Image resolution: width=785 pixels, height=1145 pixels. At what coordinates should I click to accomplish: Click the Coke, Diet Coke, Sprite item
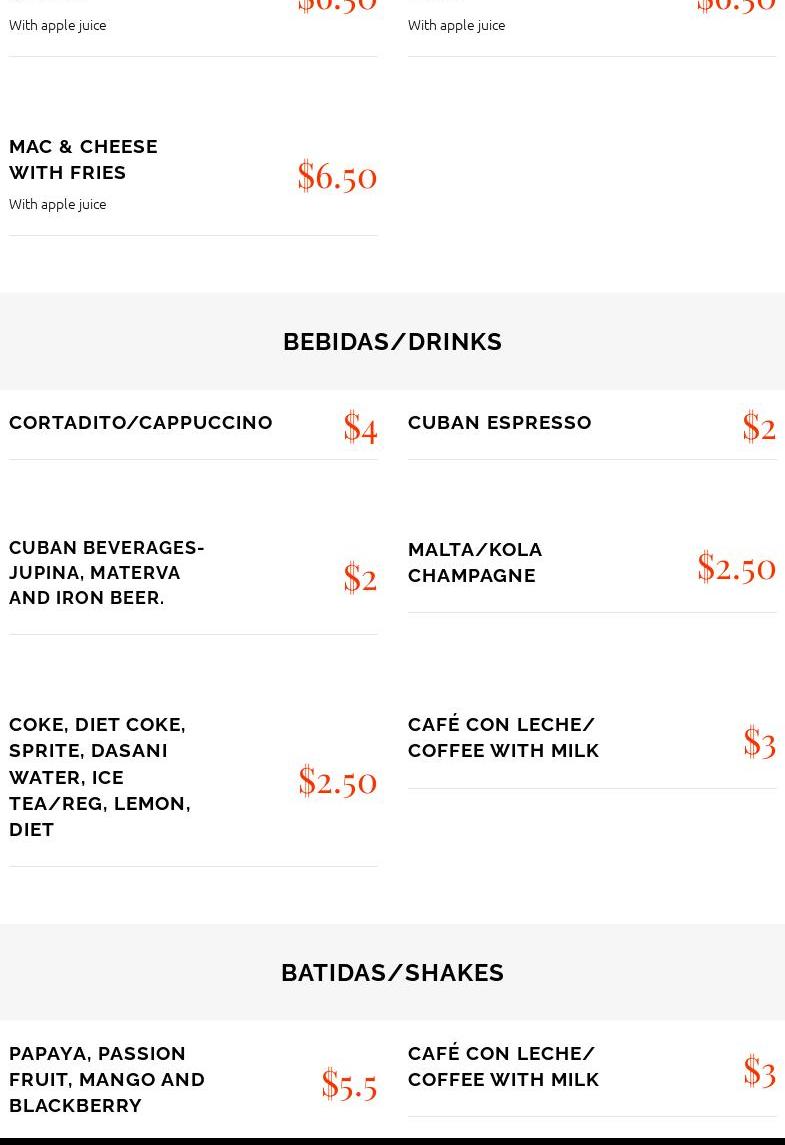pyautogui.click(x=100, y=776)
